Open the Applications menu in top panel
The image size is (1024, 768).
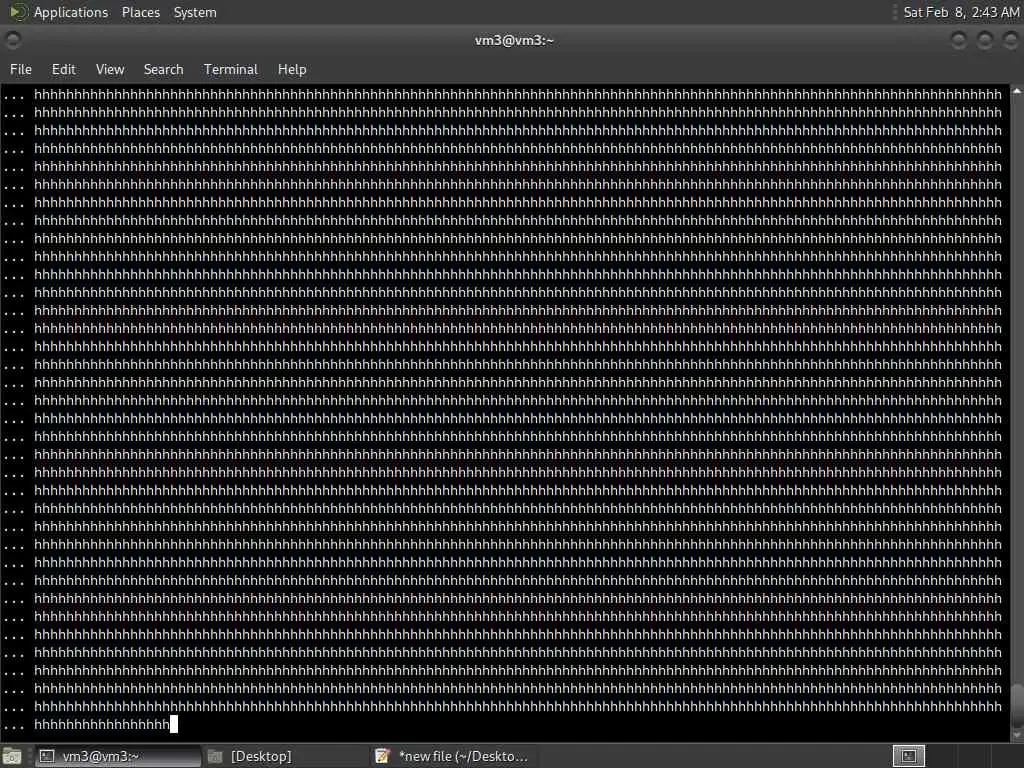tap(71, 12)
